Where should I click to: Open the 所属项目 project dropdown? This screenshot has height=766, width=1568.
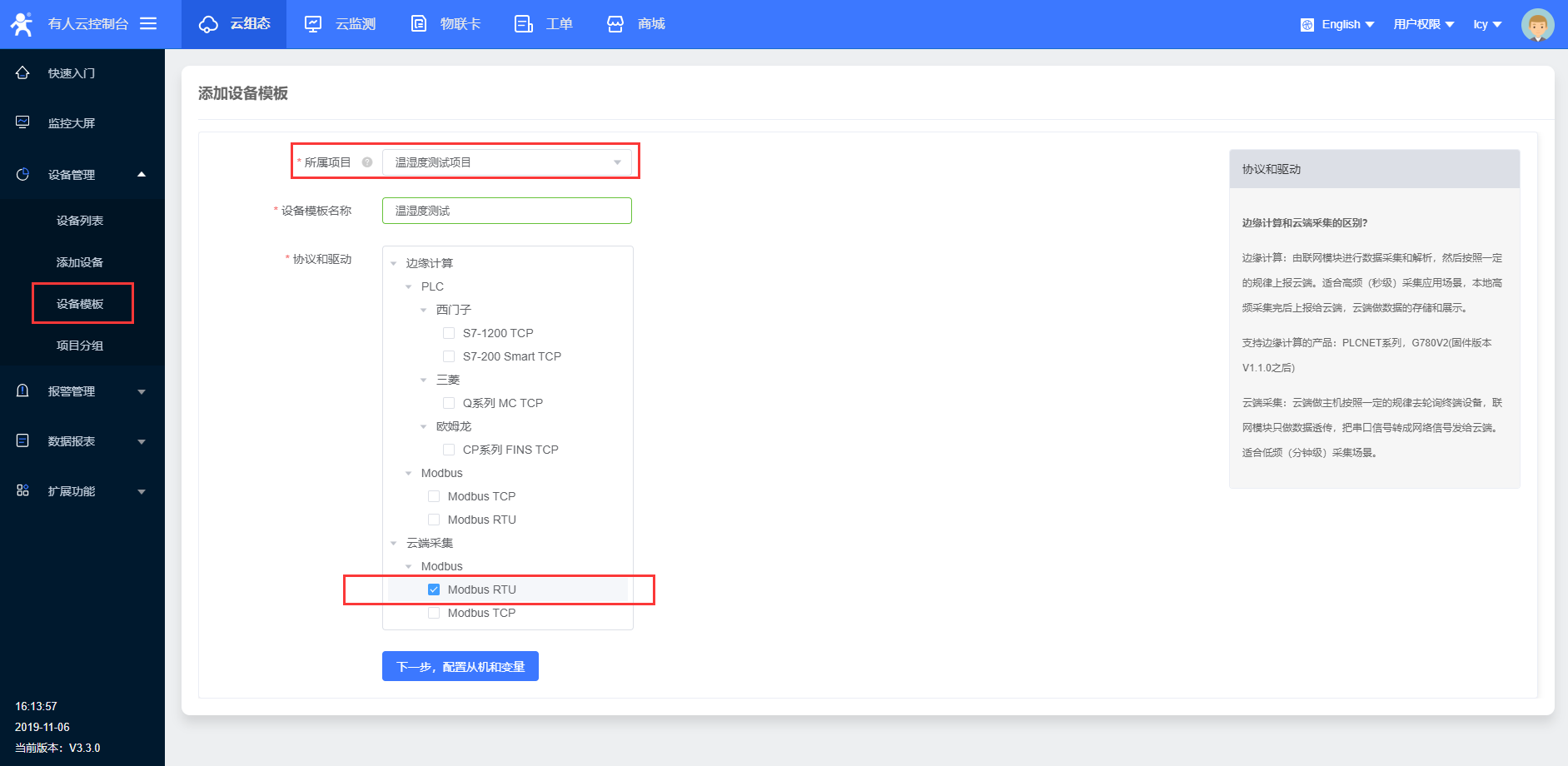coord(507,162)
